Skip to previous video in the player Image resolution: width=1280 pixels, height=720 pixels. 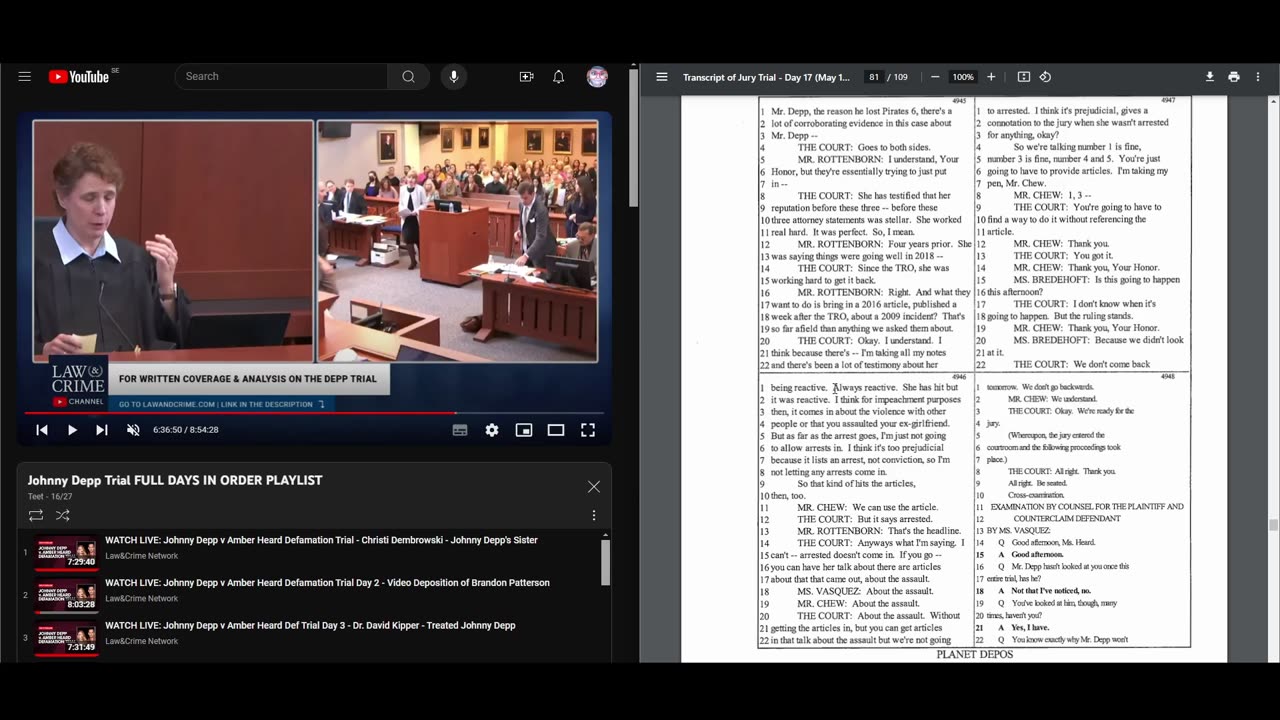42,430
